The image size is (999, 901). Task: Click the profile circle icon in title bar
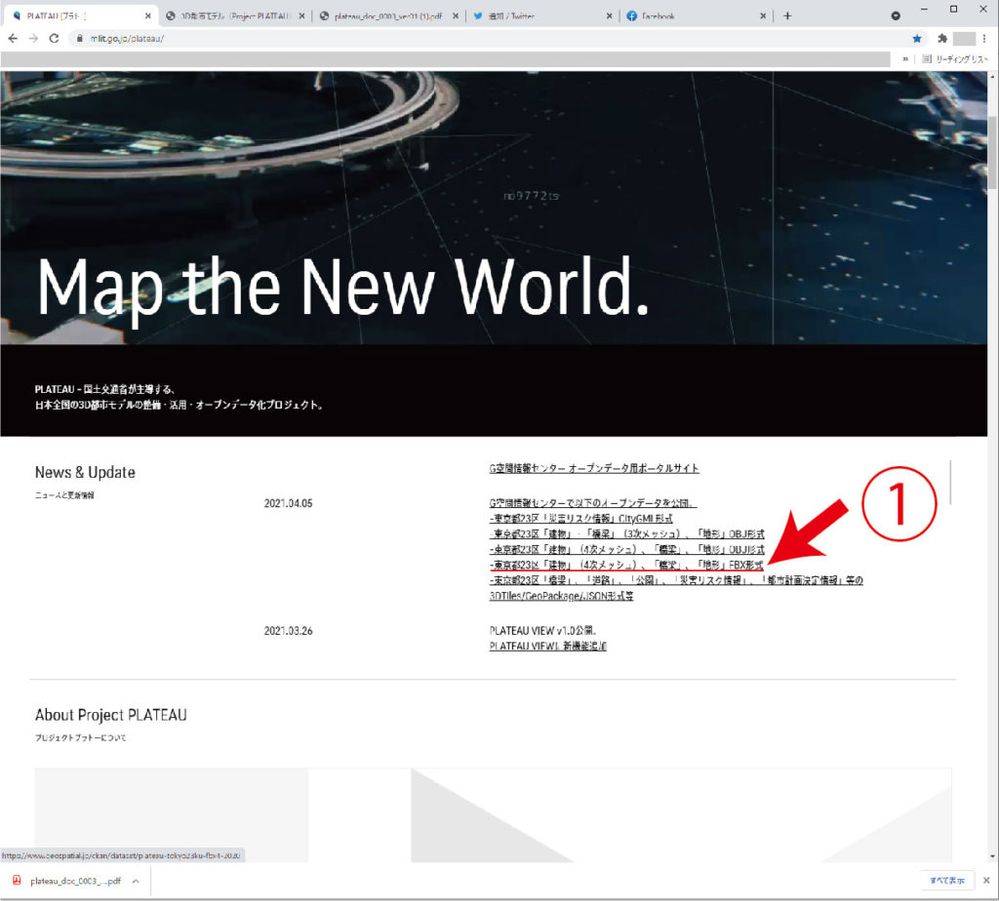(896, 16)
